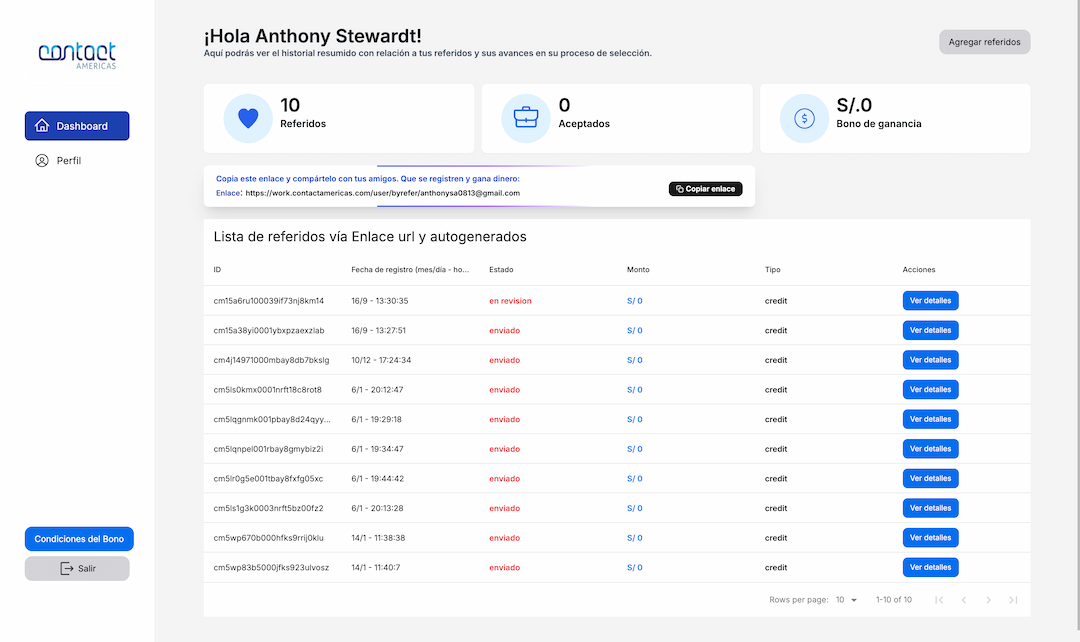Copy the referral link with Copiar enlace
Viewport: 1080px width, 642px height.
click(x=705, y=189)
